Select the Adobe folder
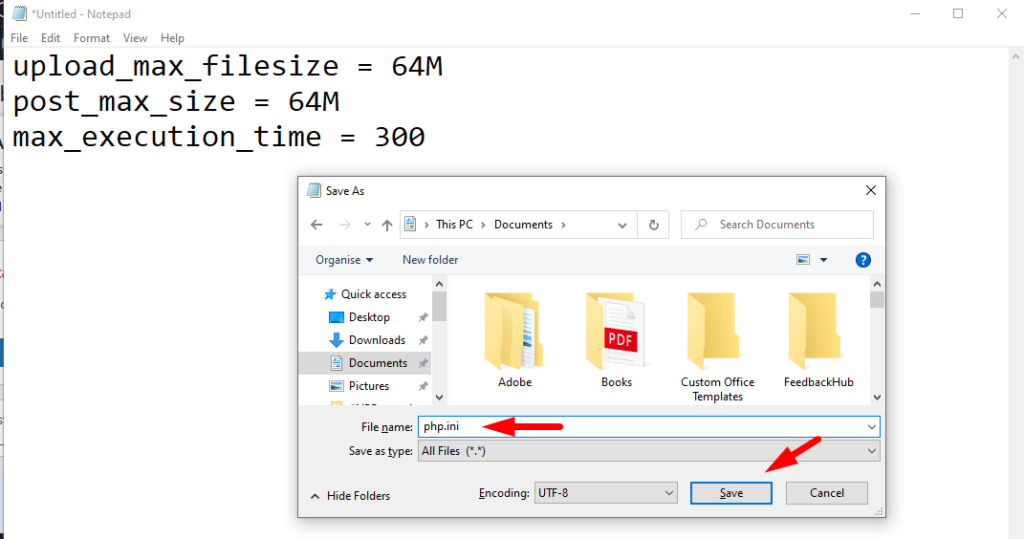 click(515, 340)
